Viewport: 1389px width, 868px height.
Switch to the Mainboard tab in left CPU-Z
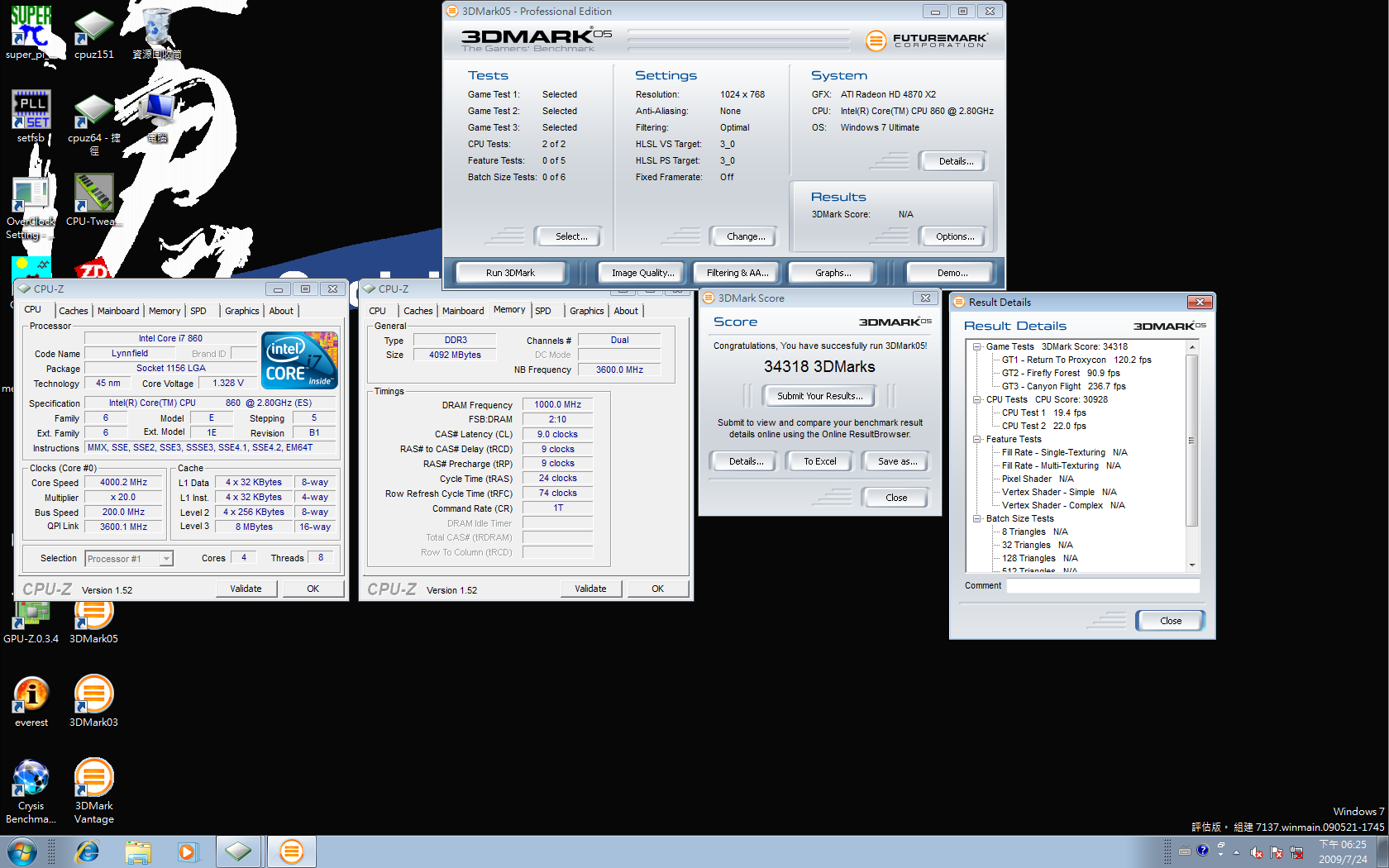point(118,311)
